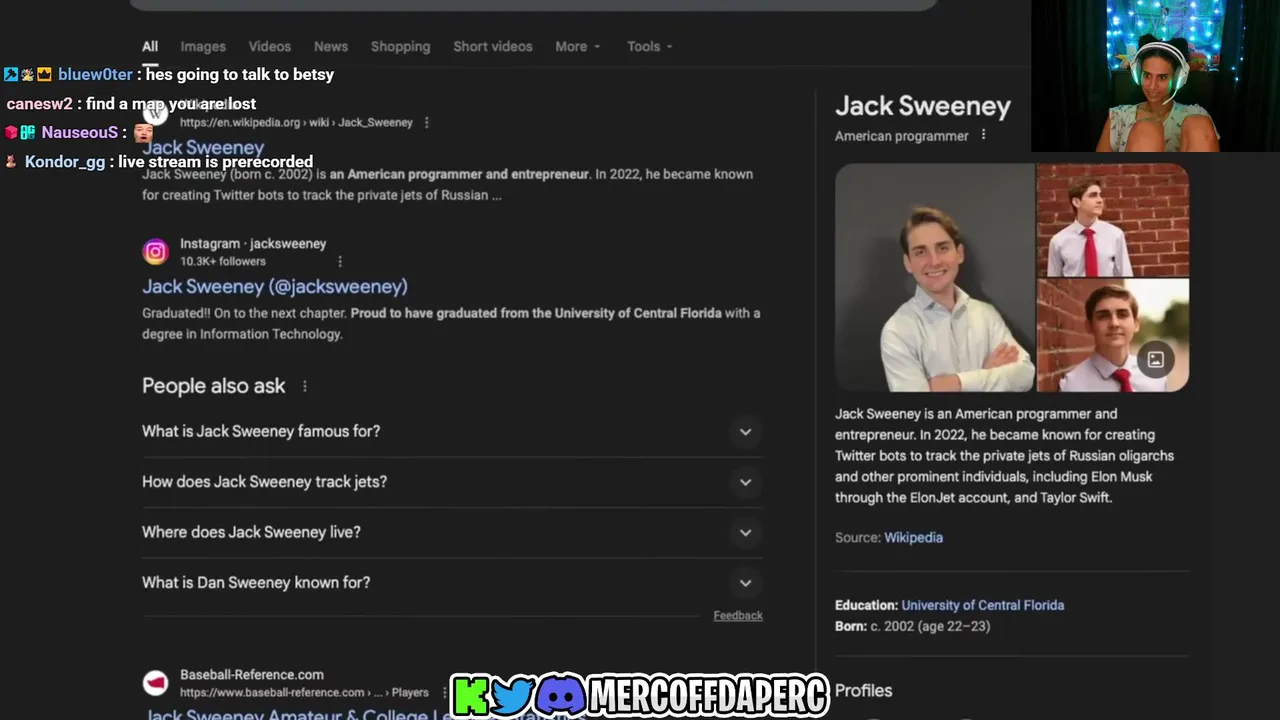Click the '10.3K+ followers' text
Screen dimensions: 1280x720
click(223, 261)
